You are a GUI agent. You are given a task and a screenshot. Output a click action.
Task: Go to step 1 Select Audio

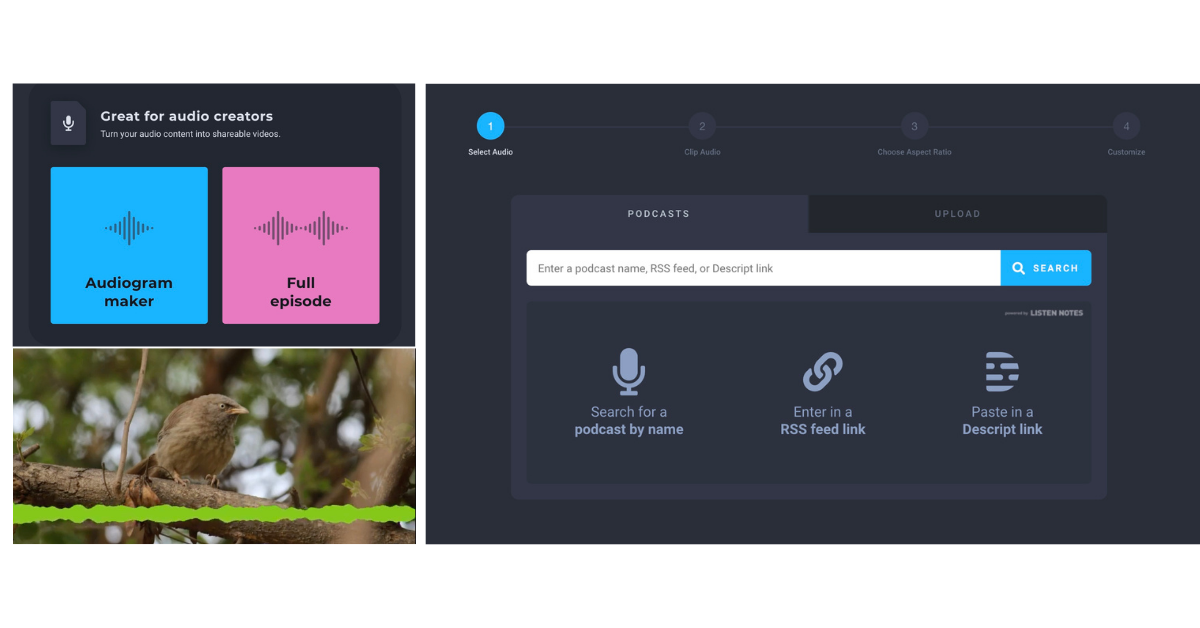490,126
